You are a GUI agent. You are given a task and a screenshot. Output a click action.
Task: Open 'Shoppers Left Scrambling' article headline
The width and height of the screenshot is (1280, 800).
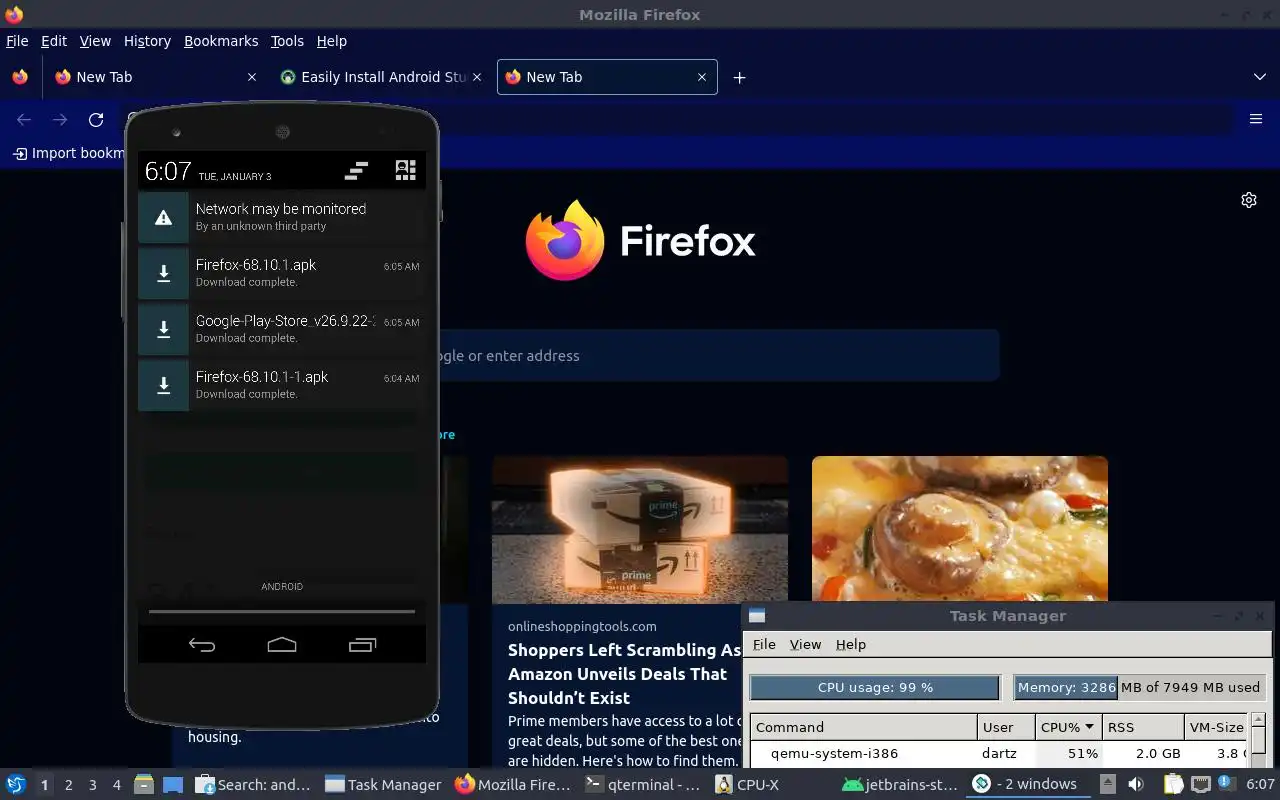pyautogui.click(x=625, y=674)
